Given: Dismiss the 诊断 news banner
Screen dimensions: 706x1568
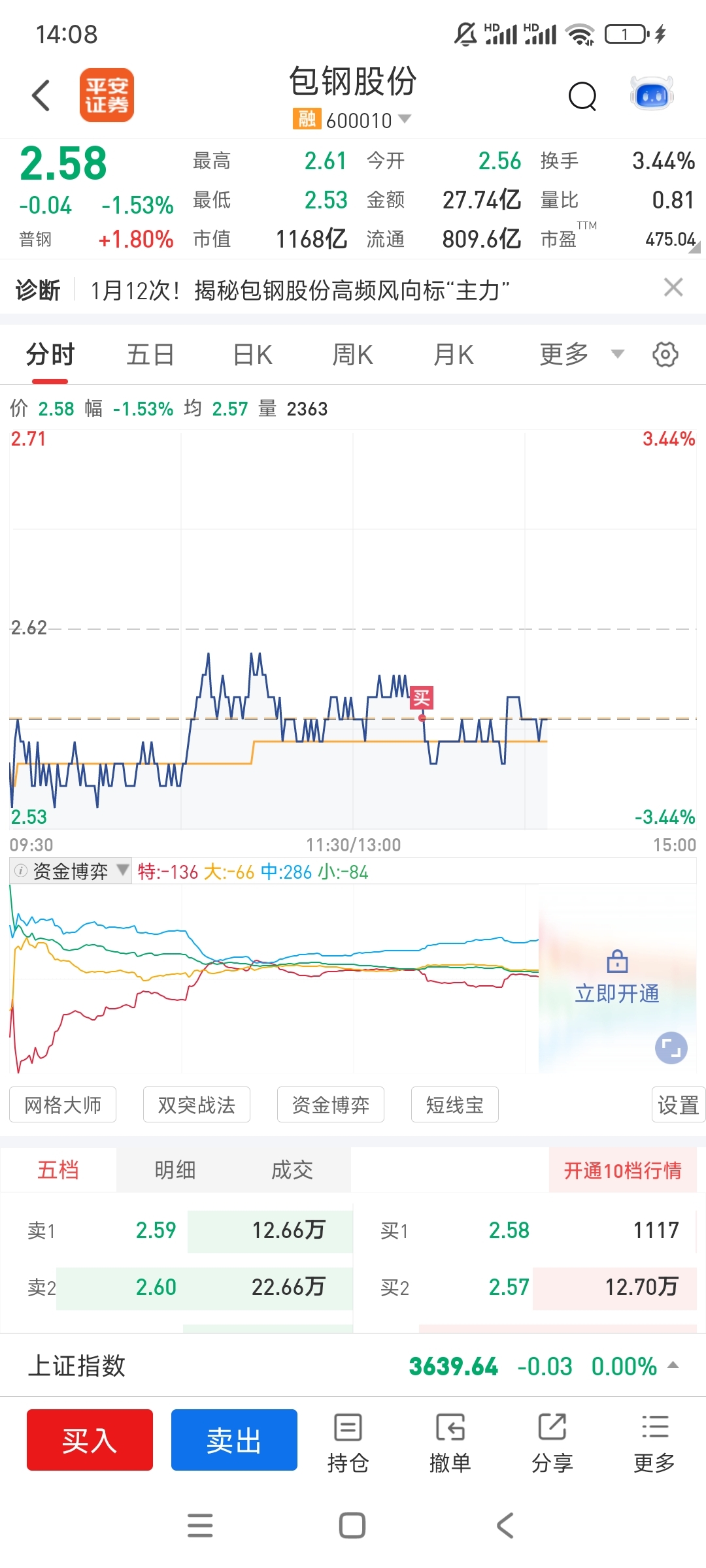Looking at the screenshot, I should (x=673, y=287).
